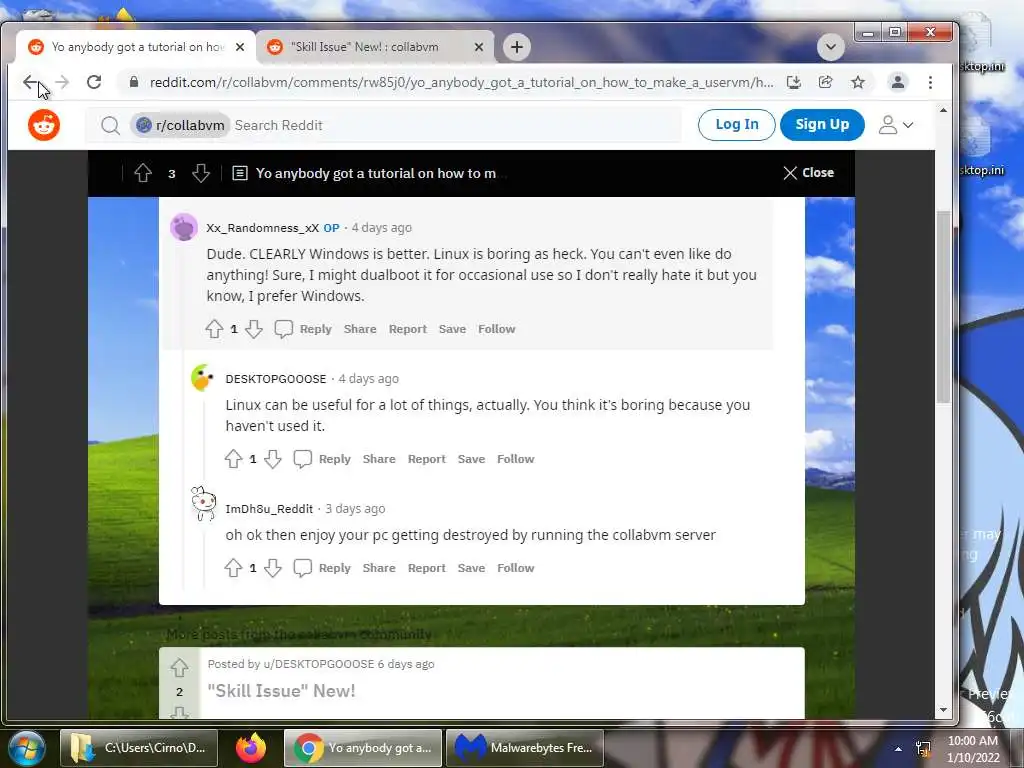Follow DESKTOPGOOOSE's comment
Viewport: 1024px width, 768px height.
(x=515, y=459)
